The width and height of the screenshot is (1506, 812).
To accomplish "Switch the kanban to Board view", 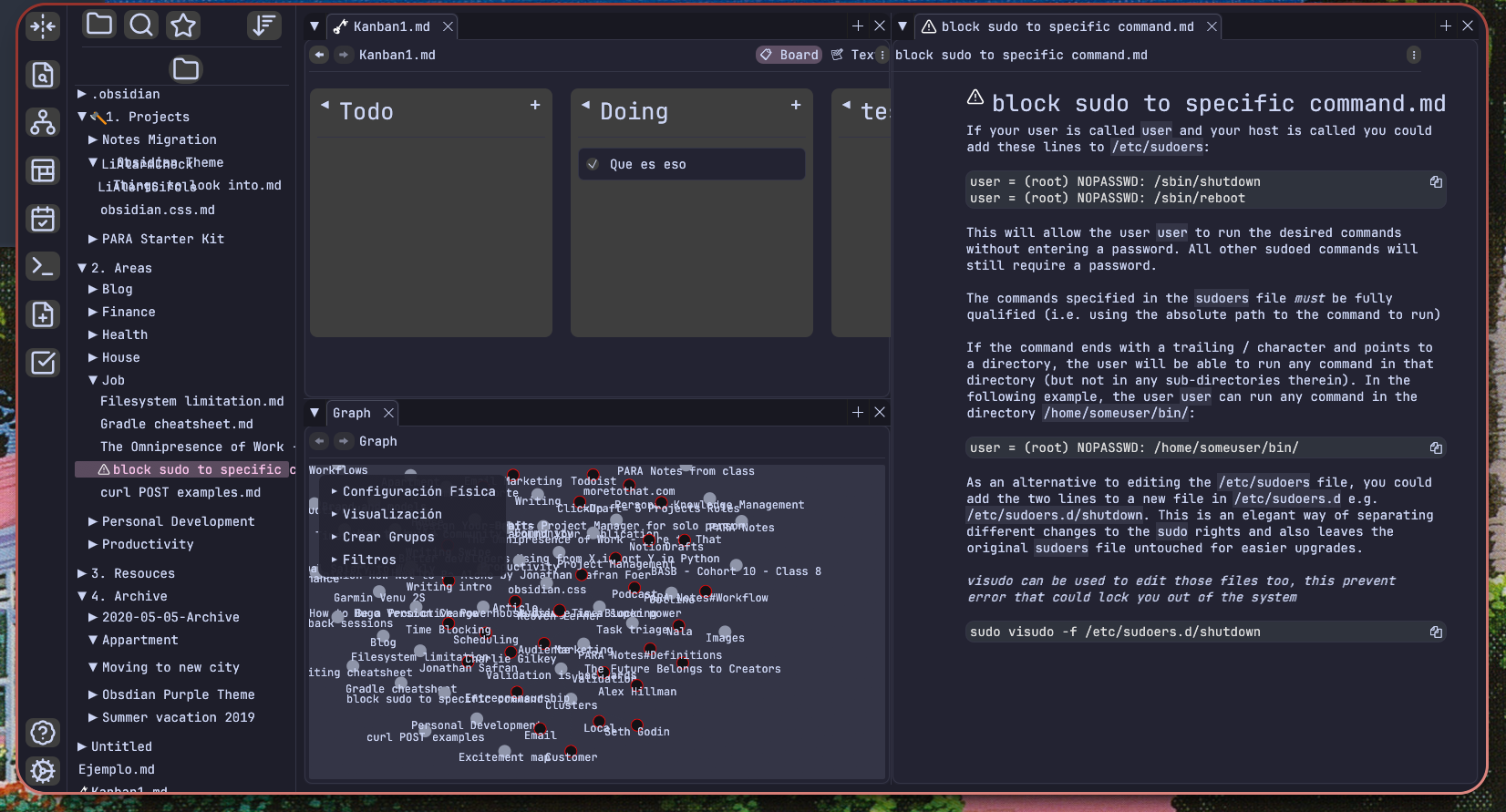I will (789, 55).
